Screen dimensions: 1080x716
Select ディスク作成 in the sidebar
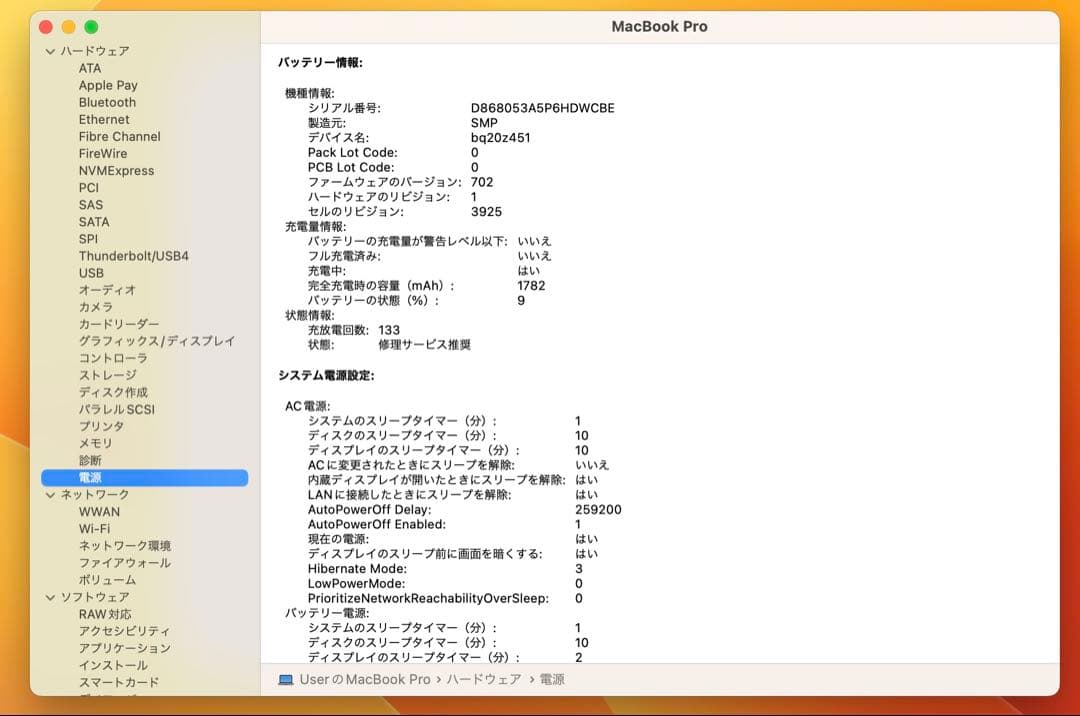point(113,392)
